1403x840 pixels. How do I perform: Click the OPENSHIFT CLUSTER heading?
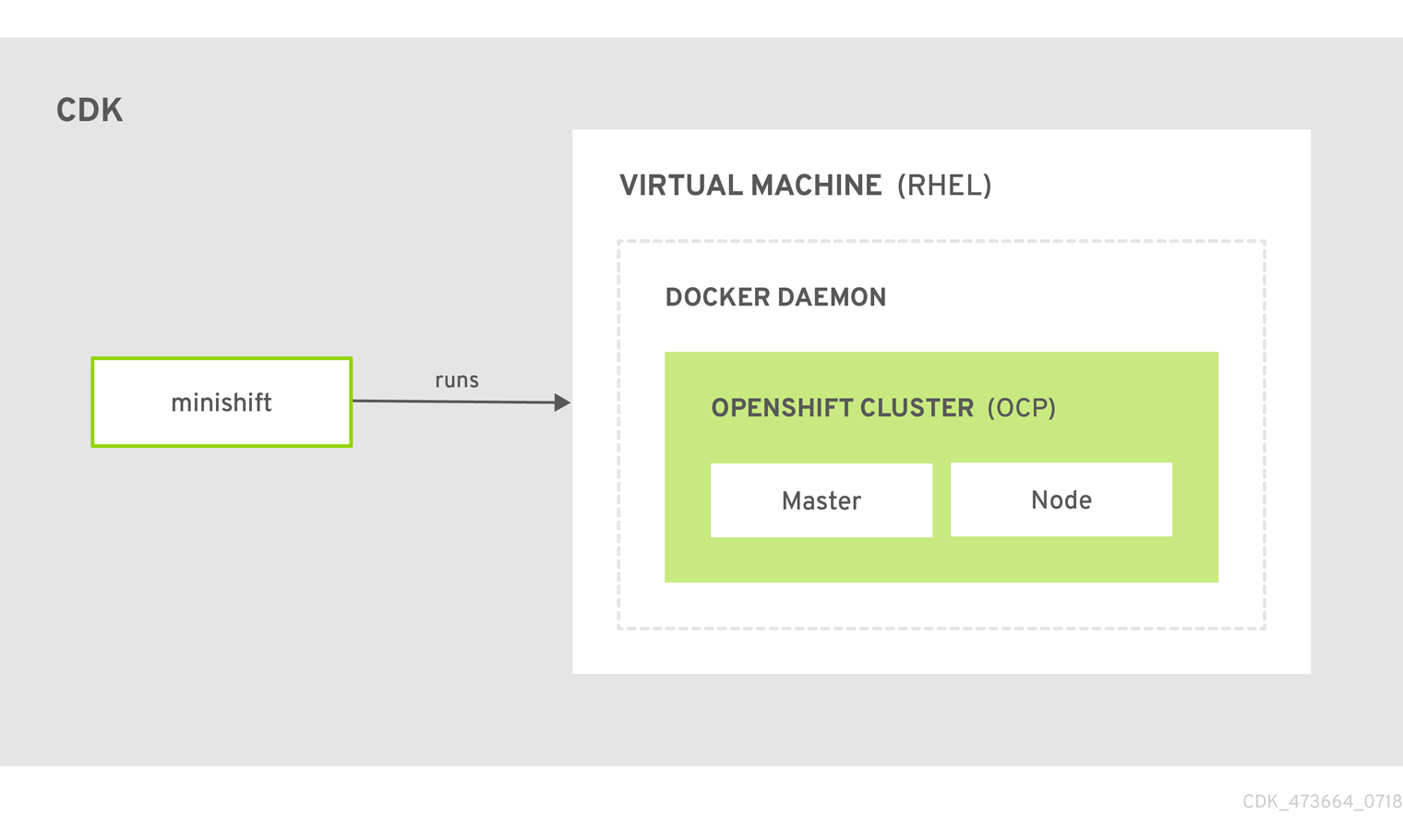pos(842,408)
